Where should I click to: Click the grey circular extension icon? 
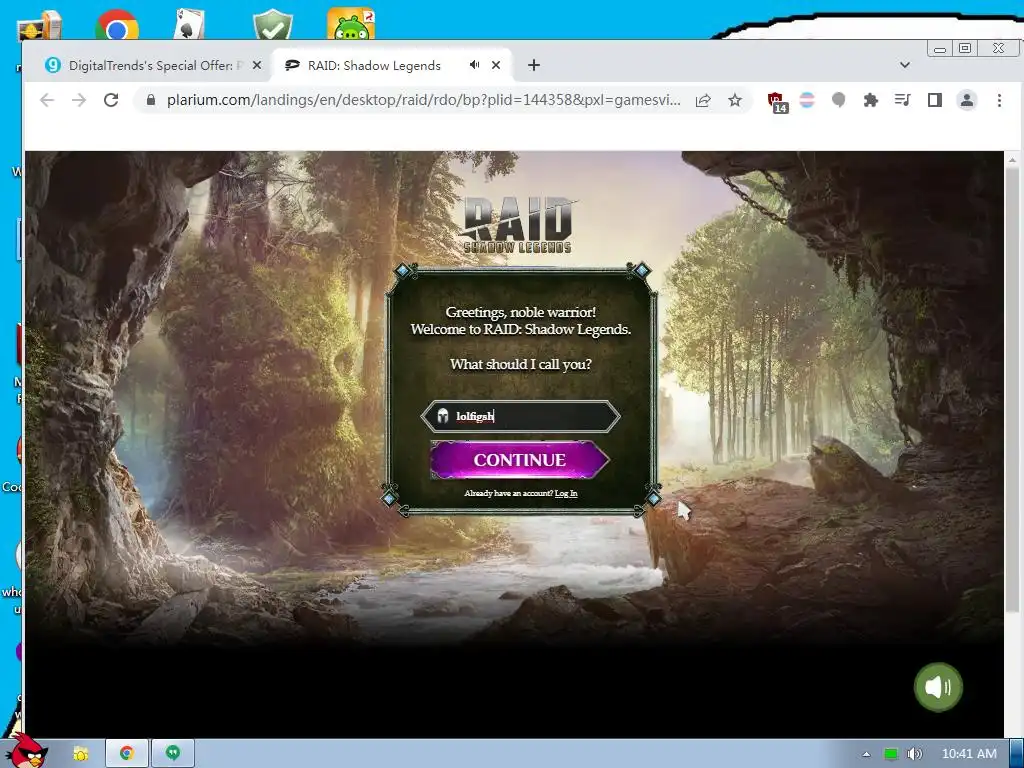pyautogui.click(x=839, y=100)
